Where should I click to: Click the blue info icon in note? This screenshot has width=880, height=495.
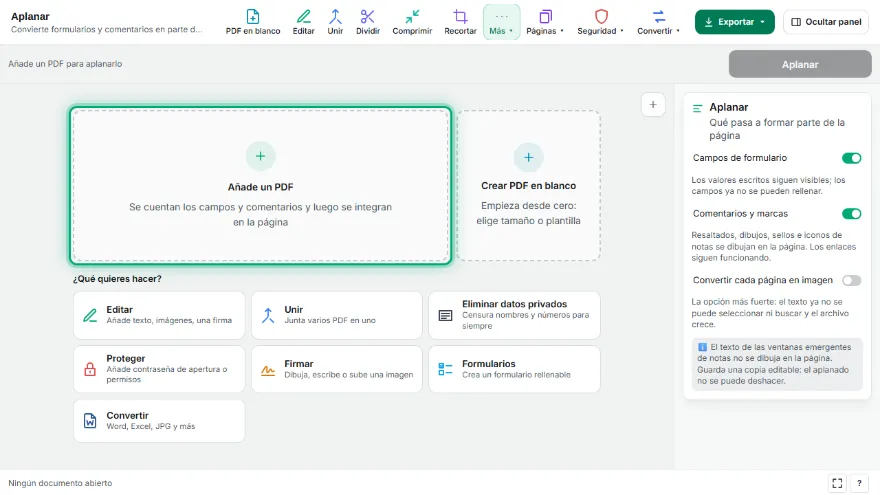click(702, 347)
